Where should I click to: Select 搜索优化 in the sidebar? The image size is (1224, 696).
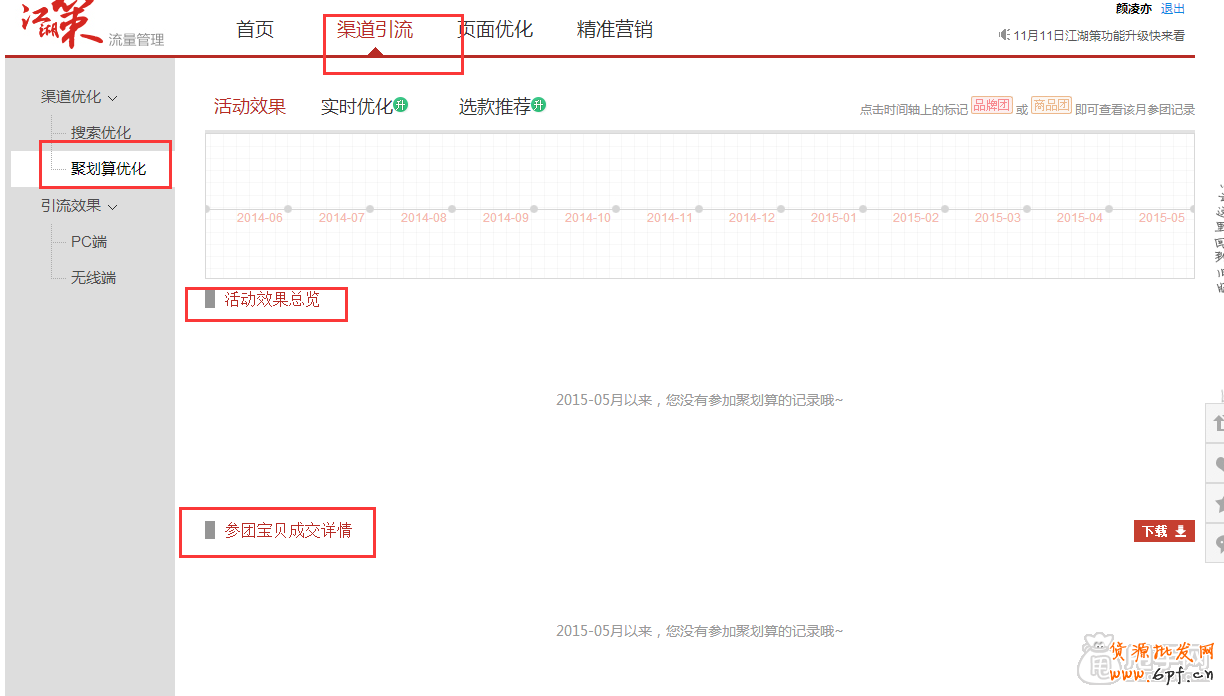coord(101,133)
